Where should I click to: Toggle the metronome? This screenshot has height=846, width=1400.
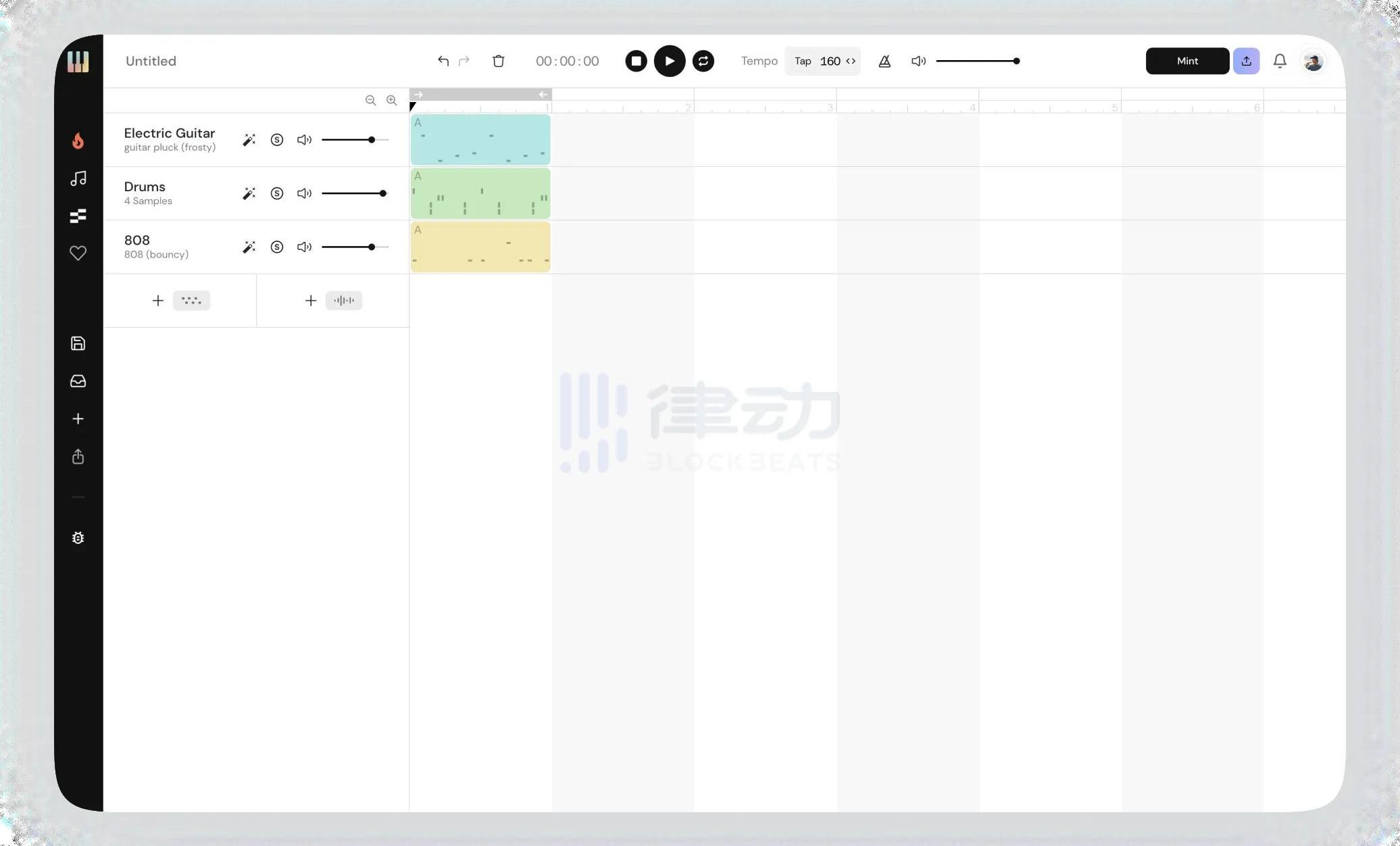coord(884,61)
